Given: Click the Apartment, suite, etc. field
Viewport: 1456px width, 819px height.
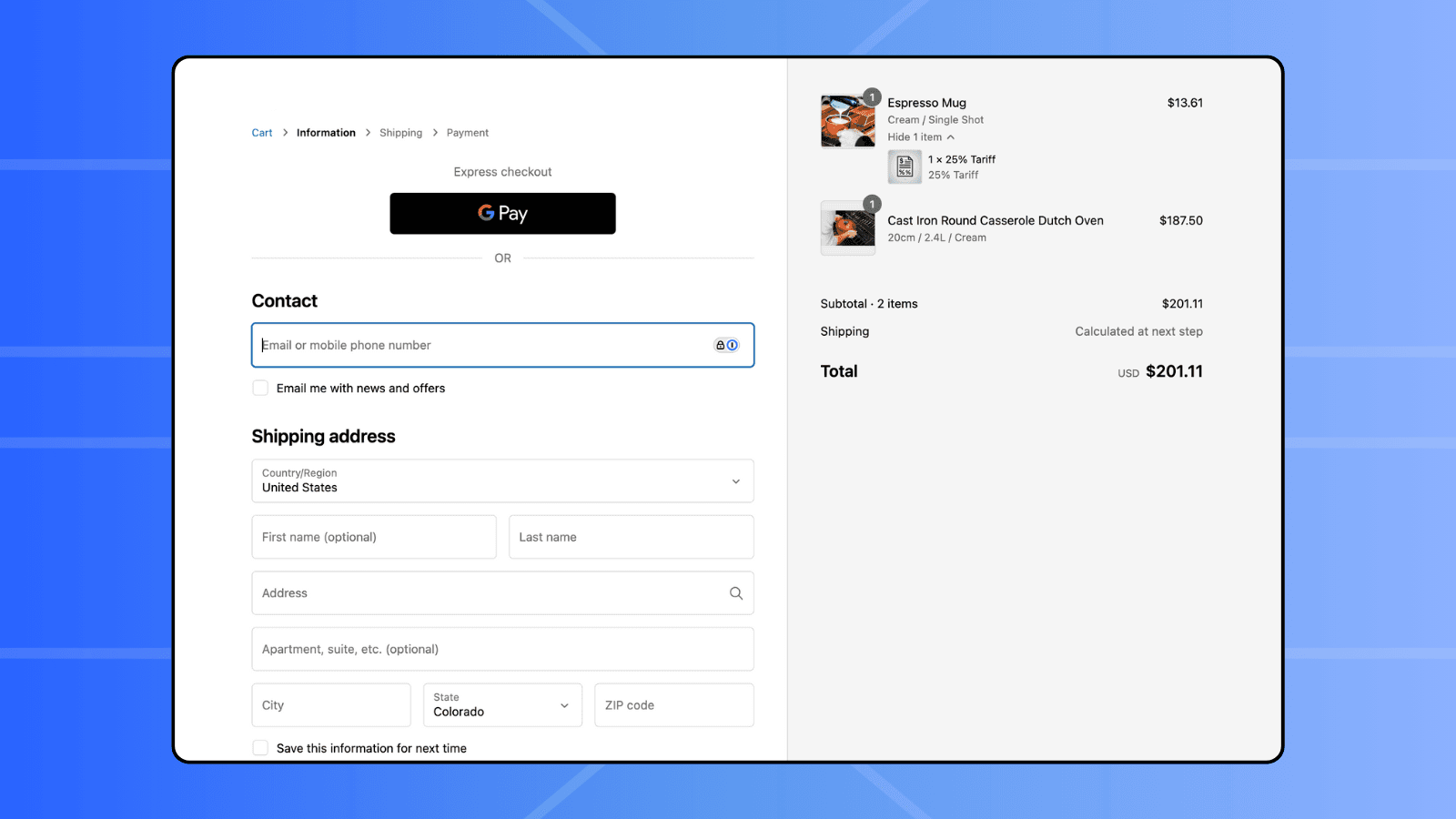Looking at the screenshot, I should (502, 649).
